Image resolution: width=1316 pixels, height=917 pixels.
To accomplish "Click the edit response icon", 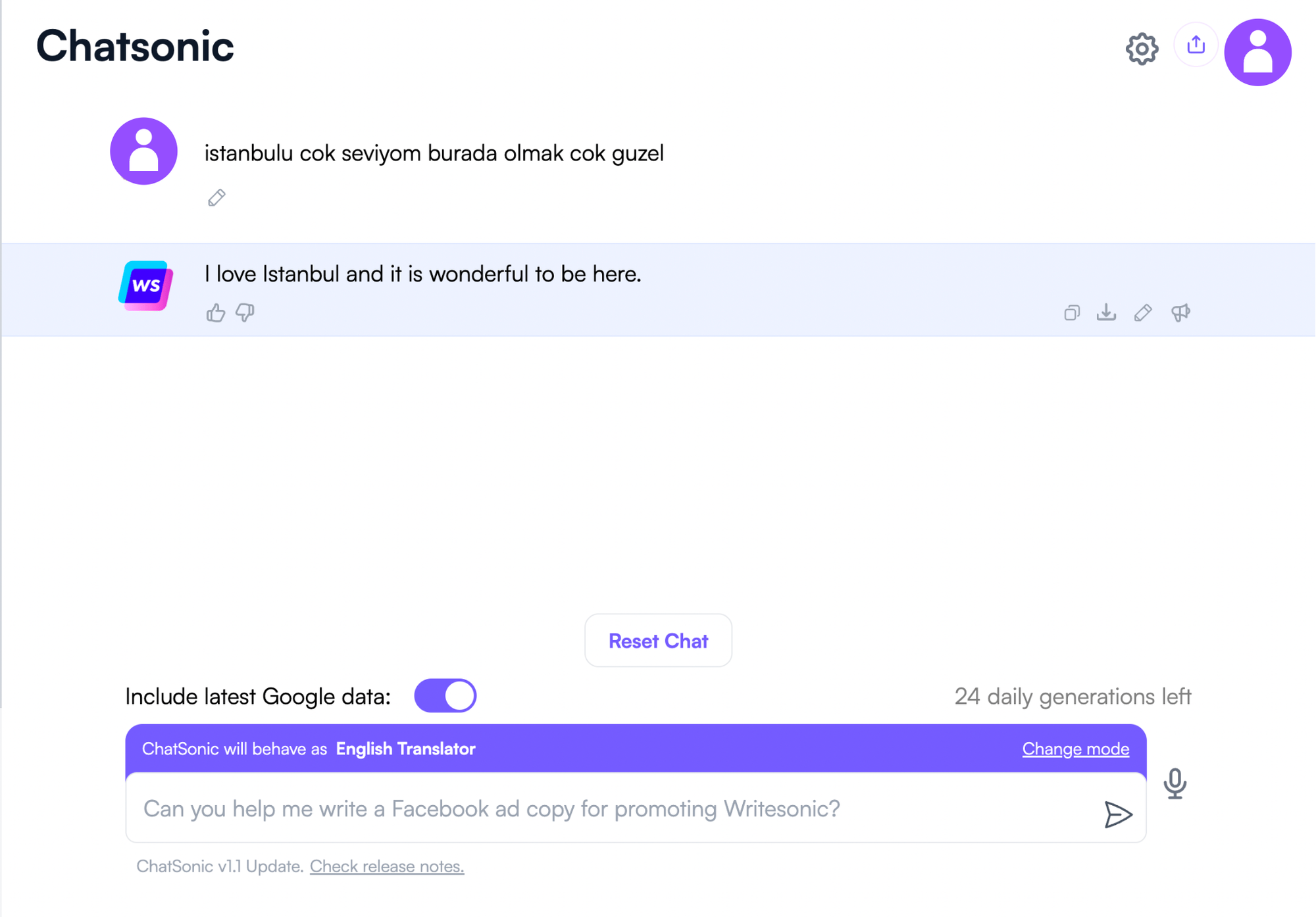I will 1143,311.
